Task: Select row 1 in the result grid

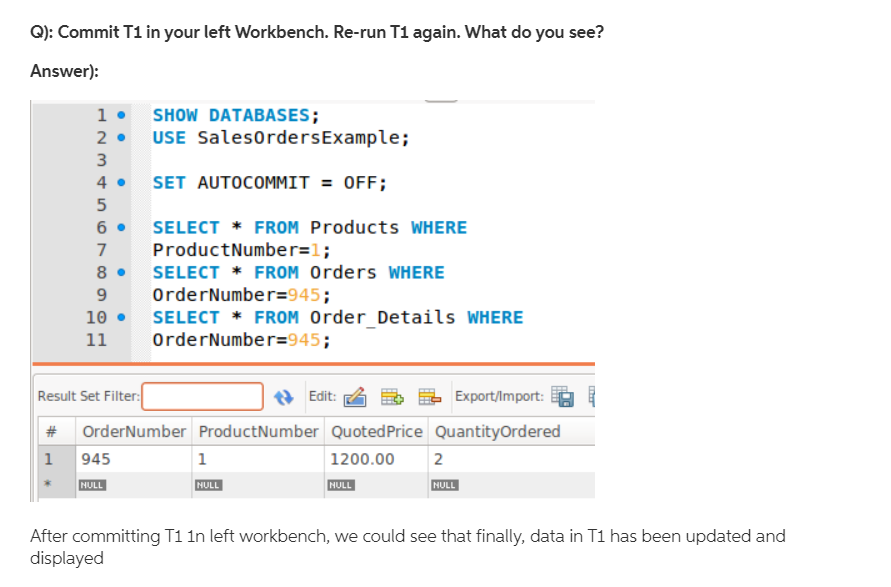Action: (49, 458)
